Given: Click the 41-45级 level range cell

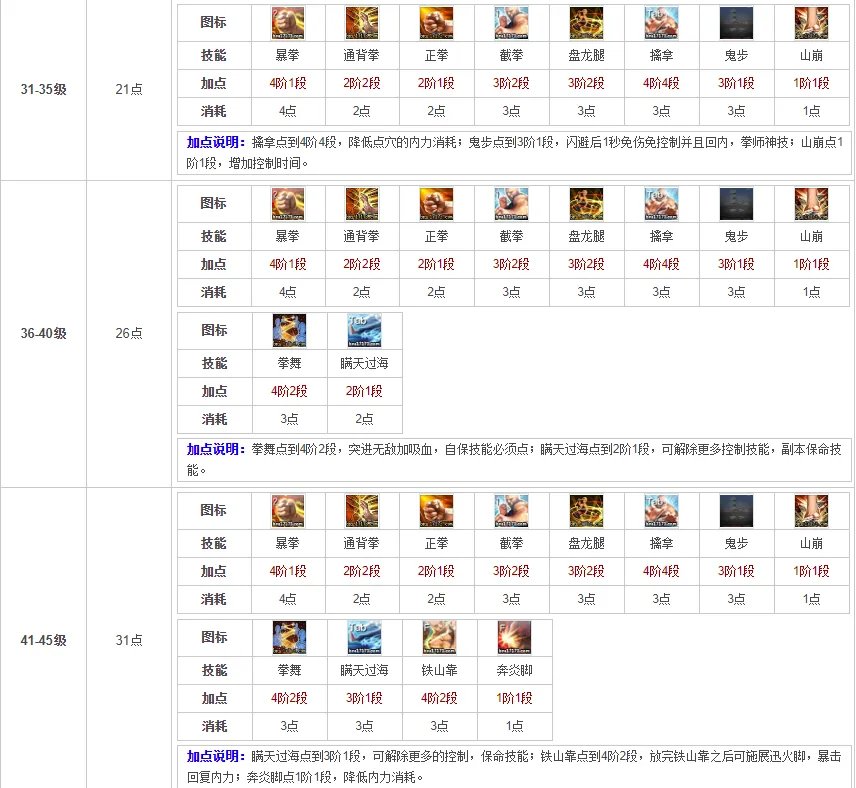Looking at the screenshot, I should 43,639.
